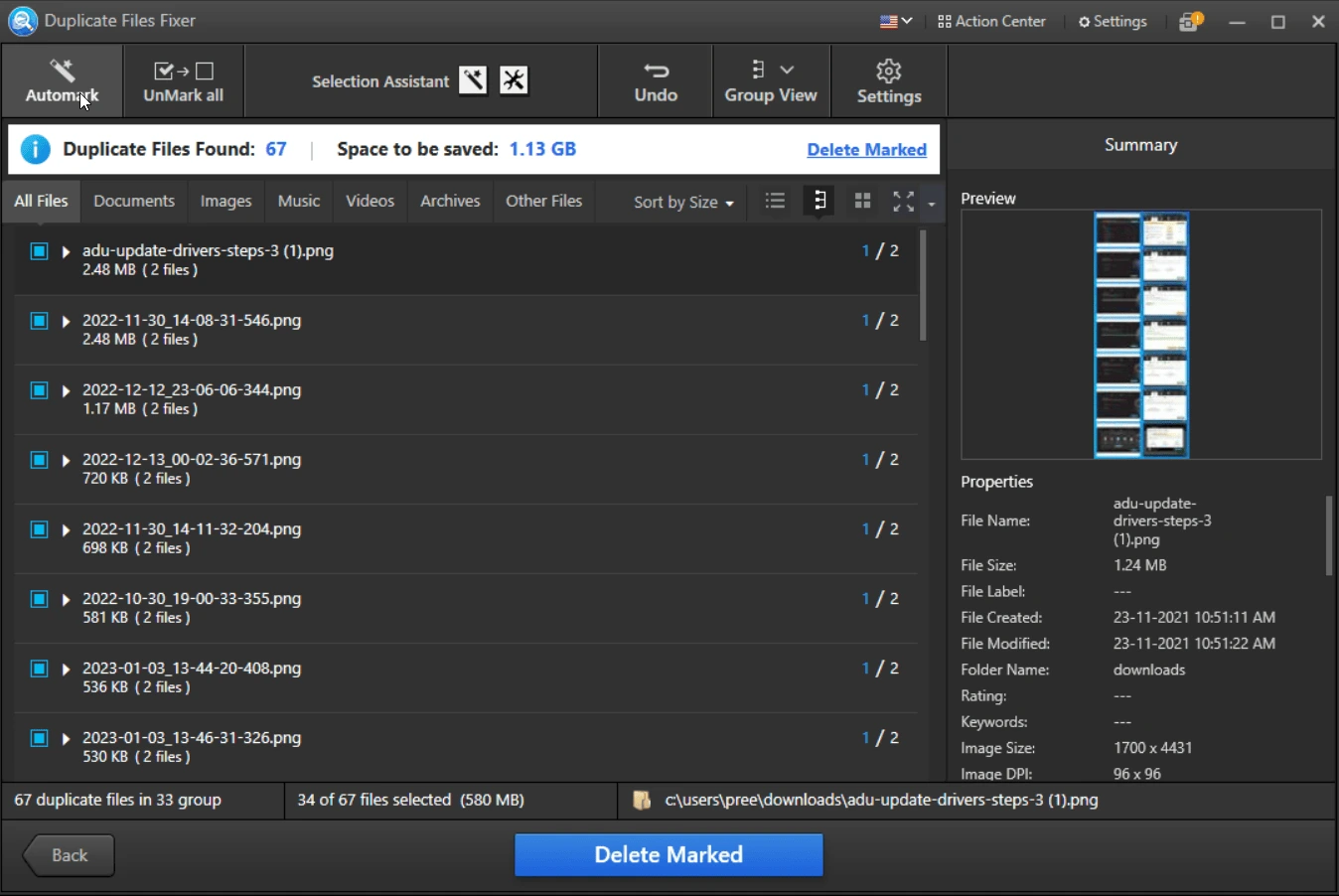
Task: Switch to the Videos tab
Action: [370, 201]
